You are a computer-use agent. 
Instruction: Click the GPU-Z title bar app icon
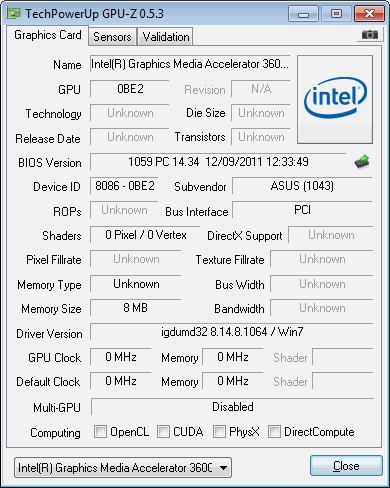pyautogui.click(x=14, y=13)
